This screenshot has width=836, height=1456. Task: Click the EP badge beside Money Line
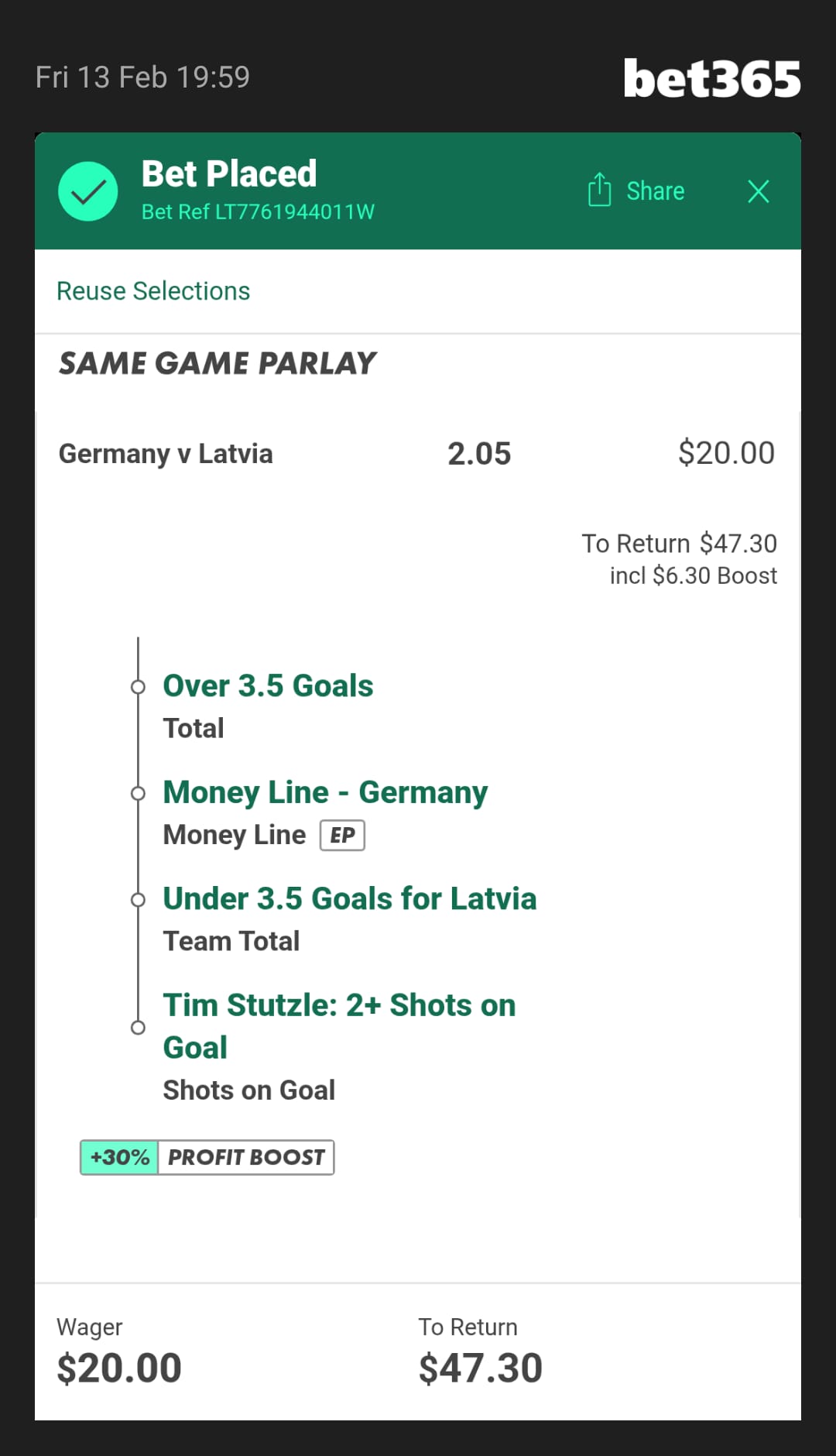pyautogui.click(x=342, y=836)
